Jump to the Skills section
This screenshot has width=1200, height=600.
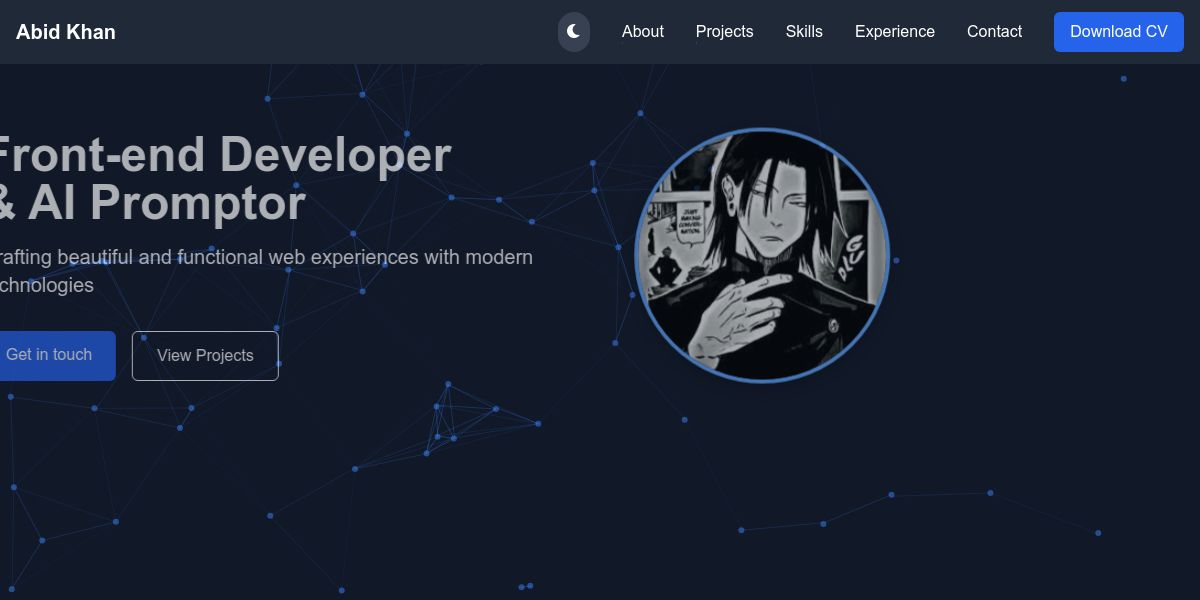coord(804,32)
